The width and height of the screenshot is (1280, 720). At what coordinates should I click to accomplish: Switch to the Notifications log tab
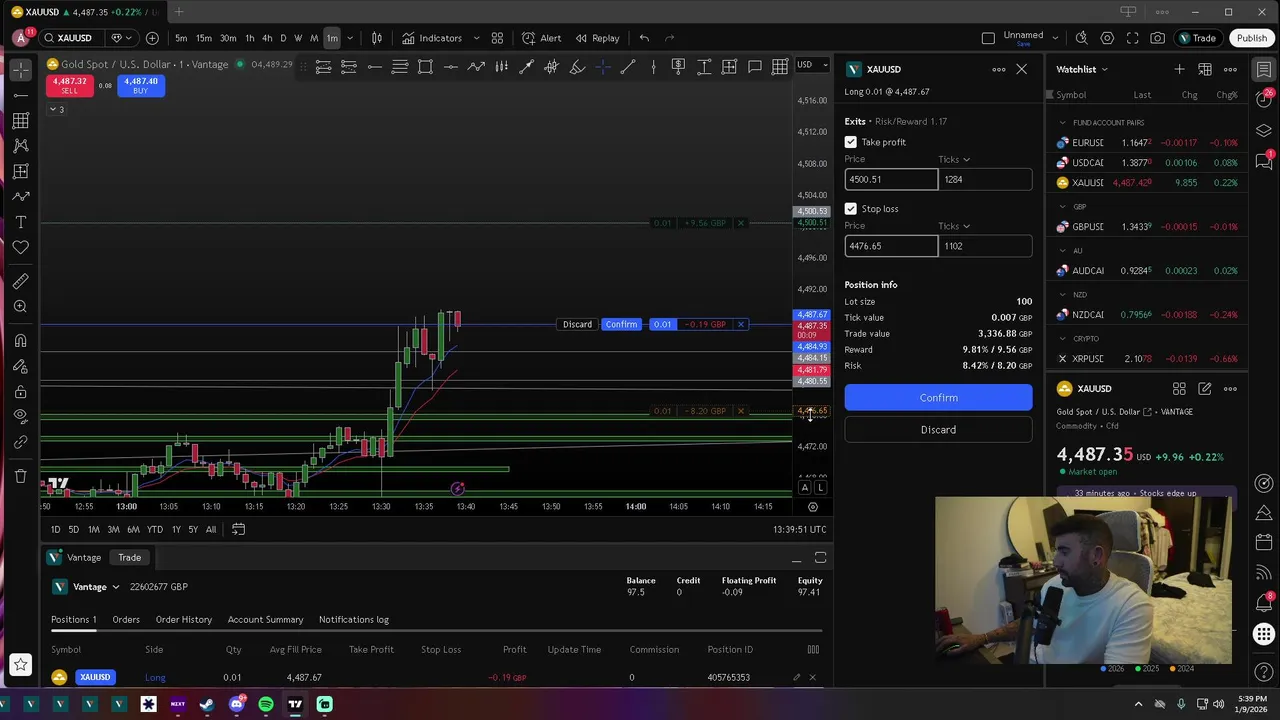[x=354, y=620]
